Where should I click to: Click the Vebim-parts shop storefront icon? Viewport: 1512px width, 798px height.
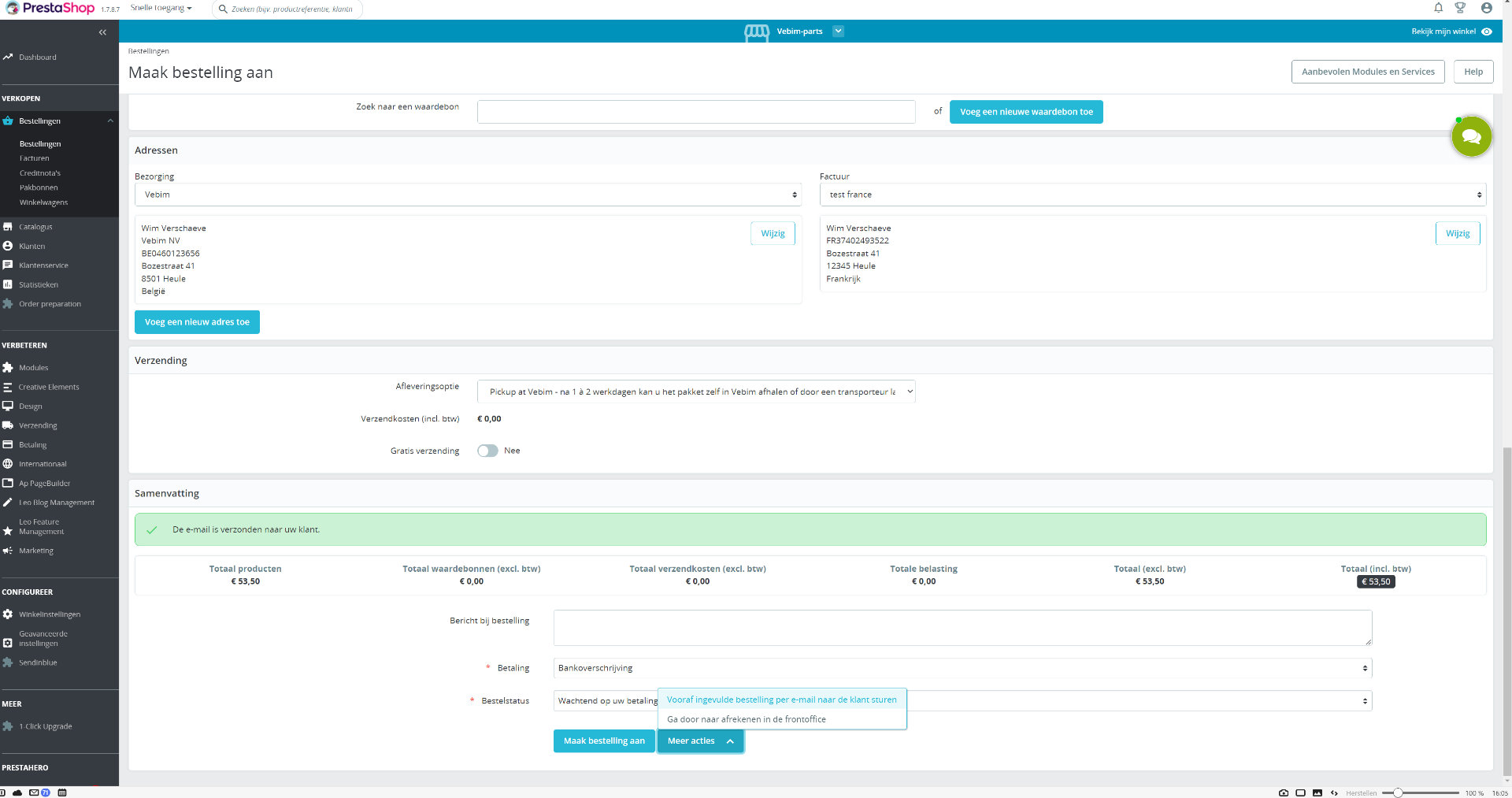click(757, 32)
